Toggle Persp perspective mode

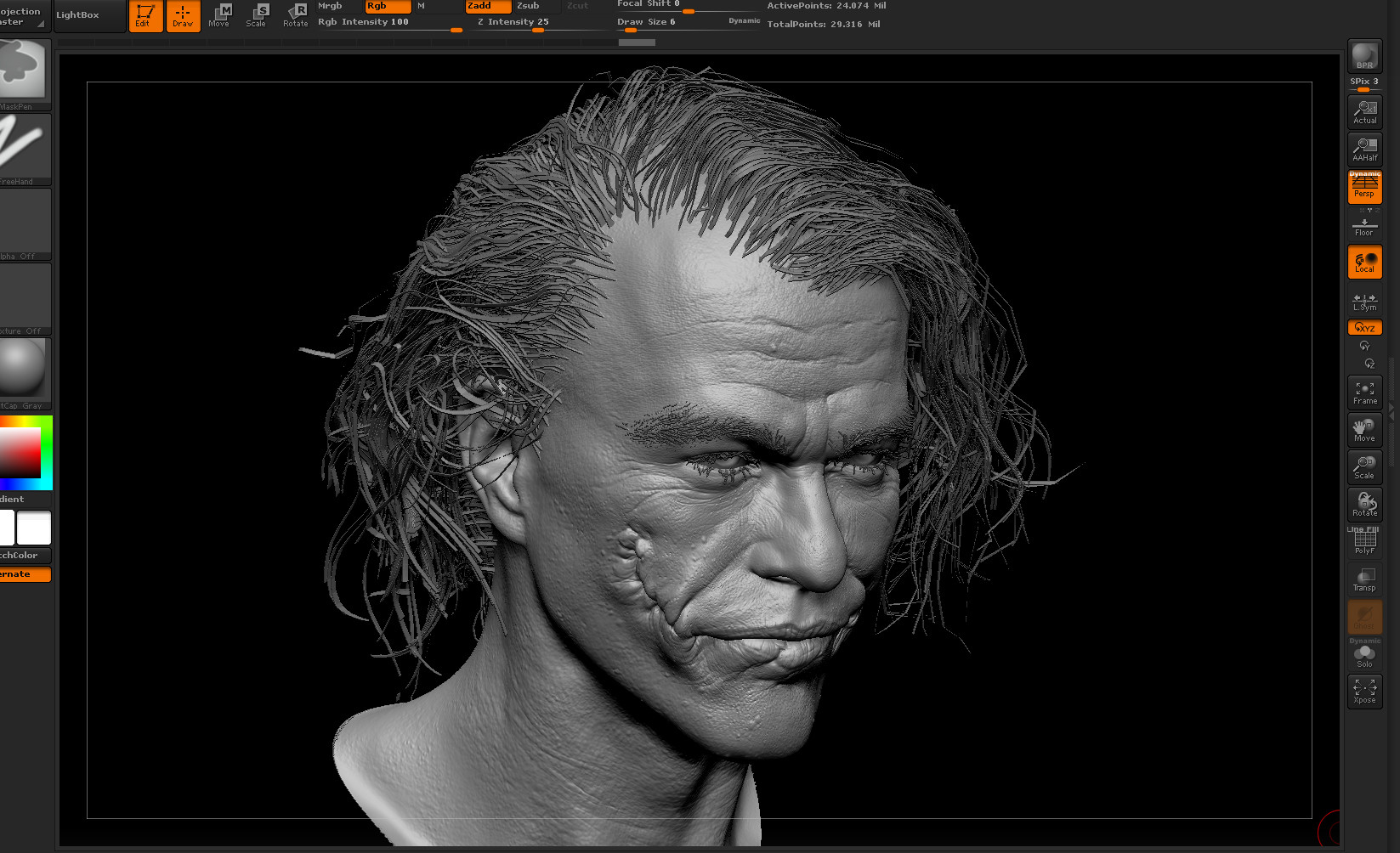(1364, 187)
